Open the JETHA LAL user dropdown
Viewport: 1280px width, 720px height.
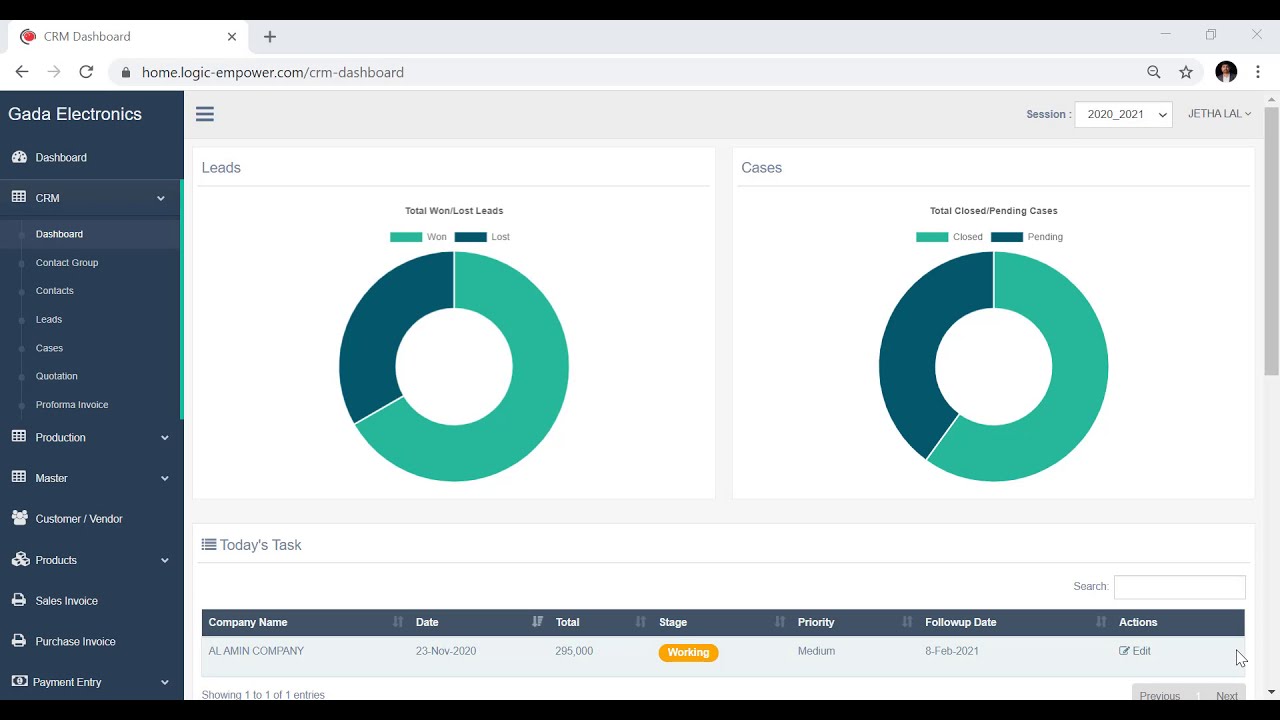(1219, 114)
